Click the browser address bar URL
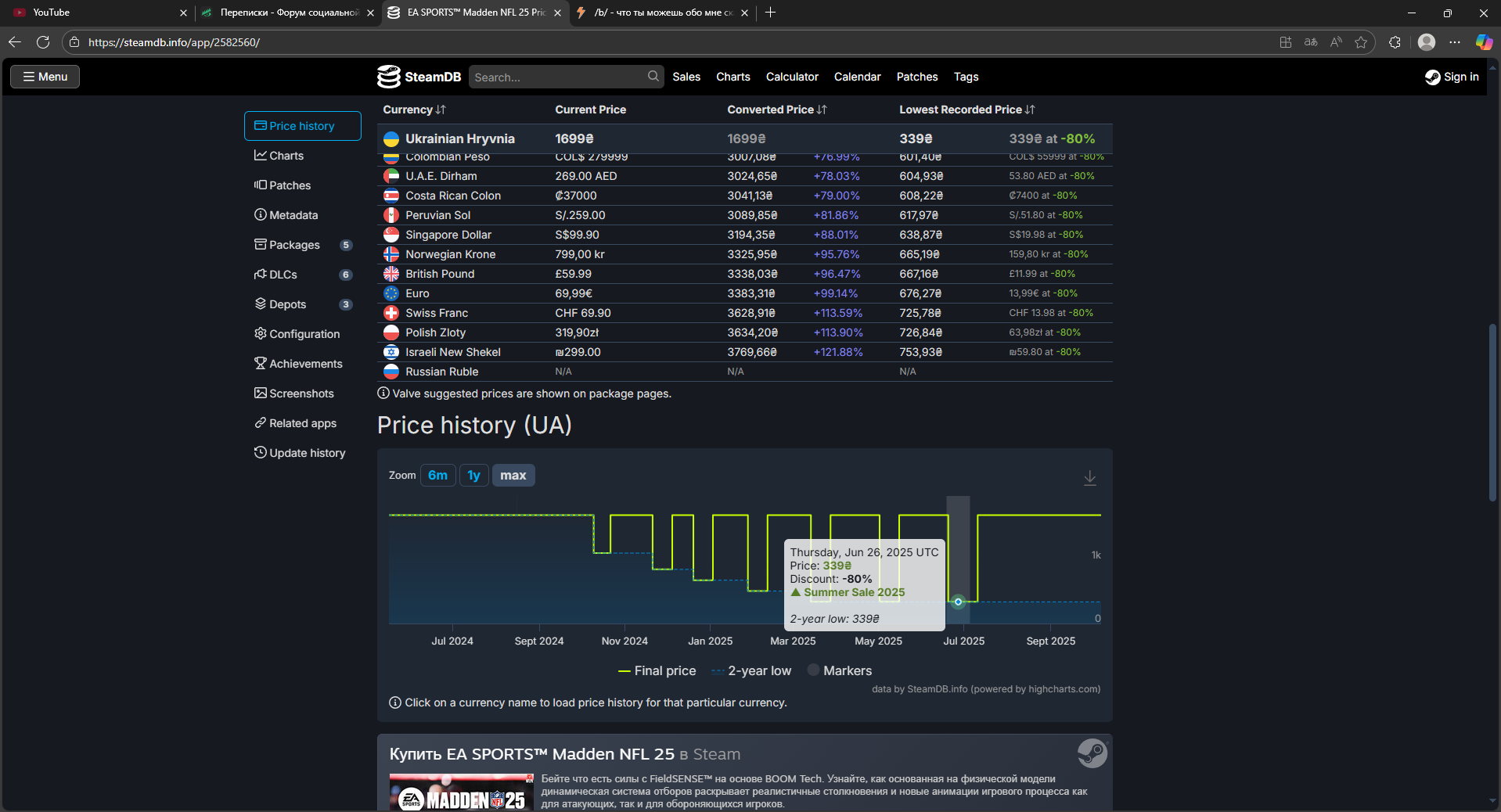 pos(174,42)
